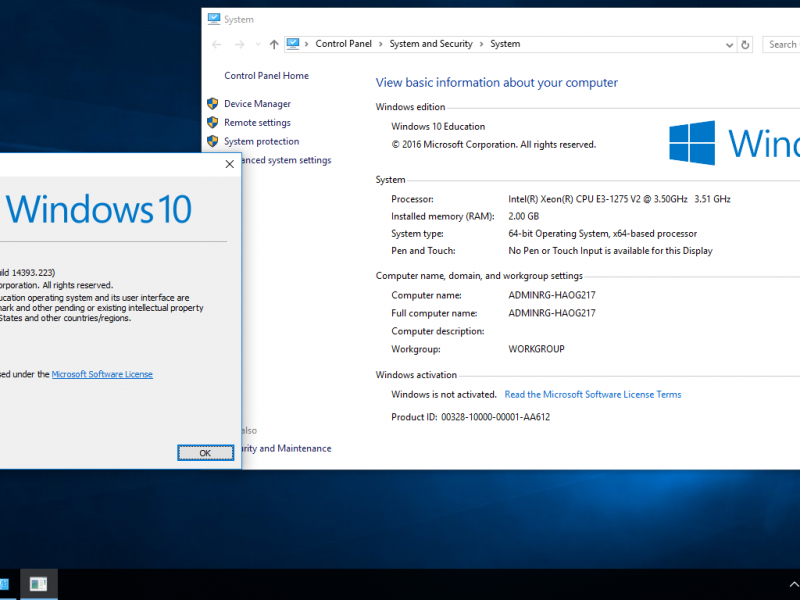Click the WORKGROUP value
800x600 pixels.
point(536,349)
